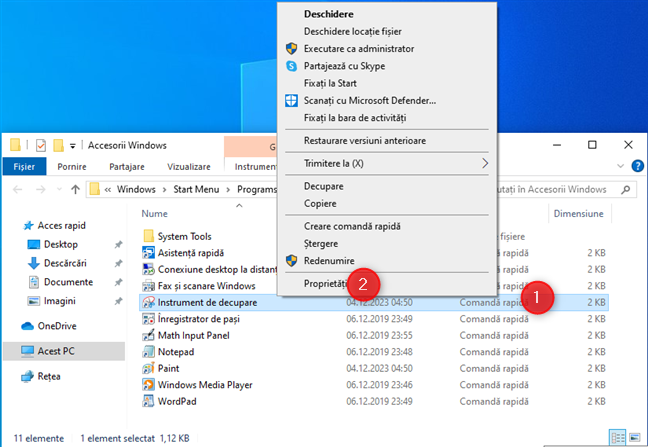Click the Math Input Panel icon
Screen dimensions: 648x447
149,335
